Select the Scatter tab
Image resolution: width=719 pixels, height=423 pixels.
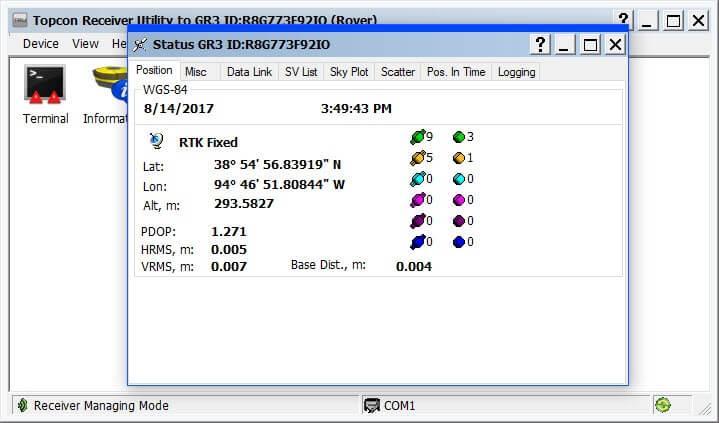click(397, 71)
